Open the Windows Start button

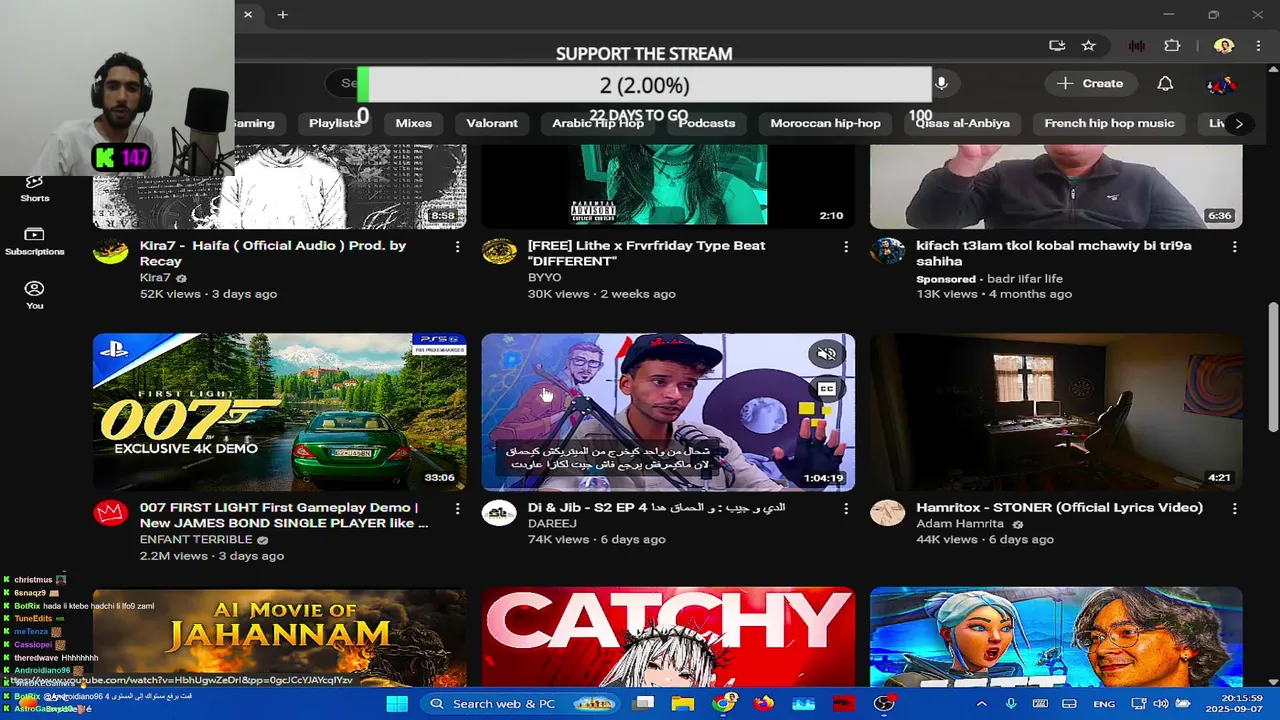(x=397, y=703)
